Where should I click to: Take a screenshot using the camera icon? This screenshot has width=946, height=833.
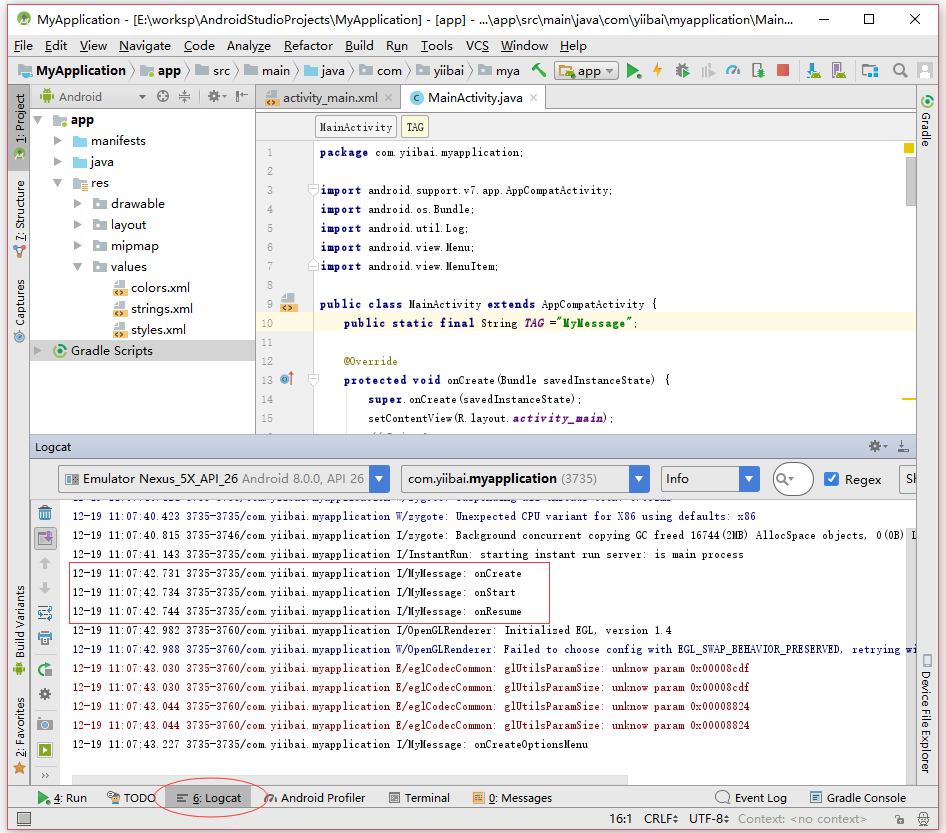pyautogui.click(x=45, y=724)
